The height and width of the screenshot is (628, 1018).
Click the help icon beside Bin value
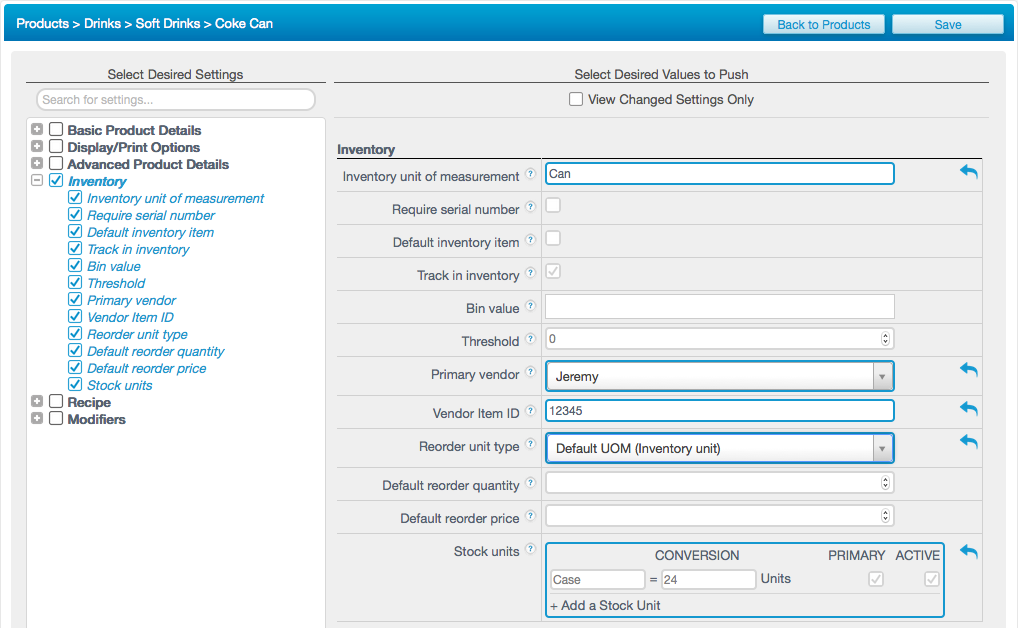point(530,307)
